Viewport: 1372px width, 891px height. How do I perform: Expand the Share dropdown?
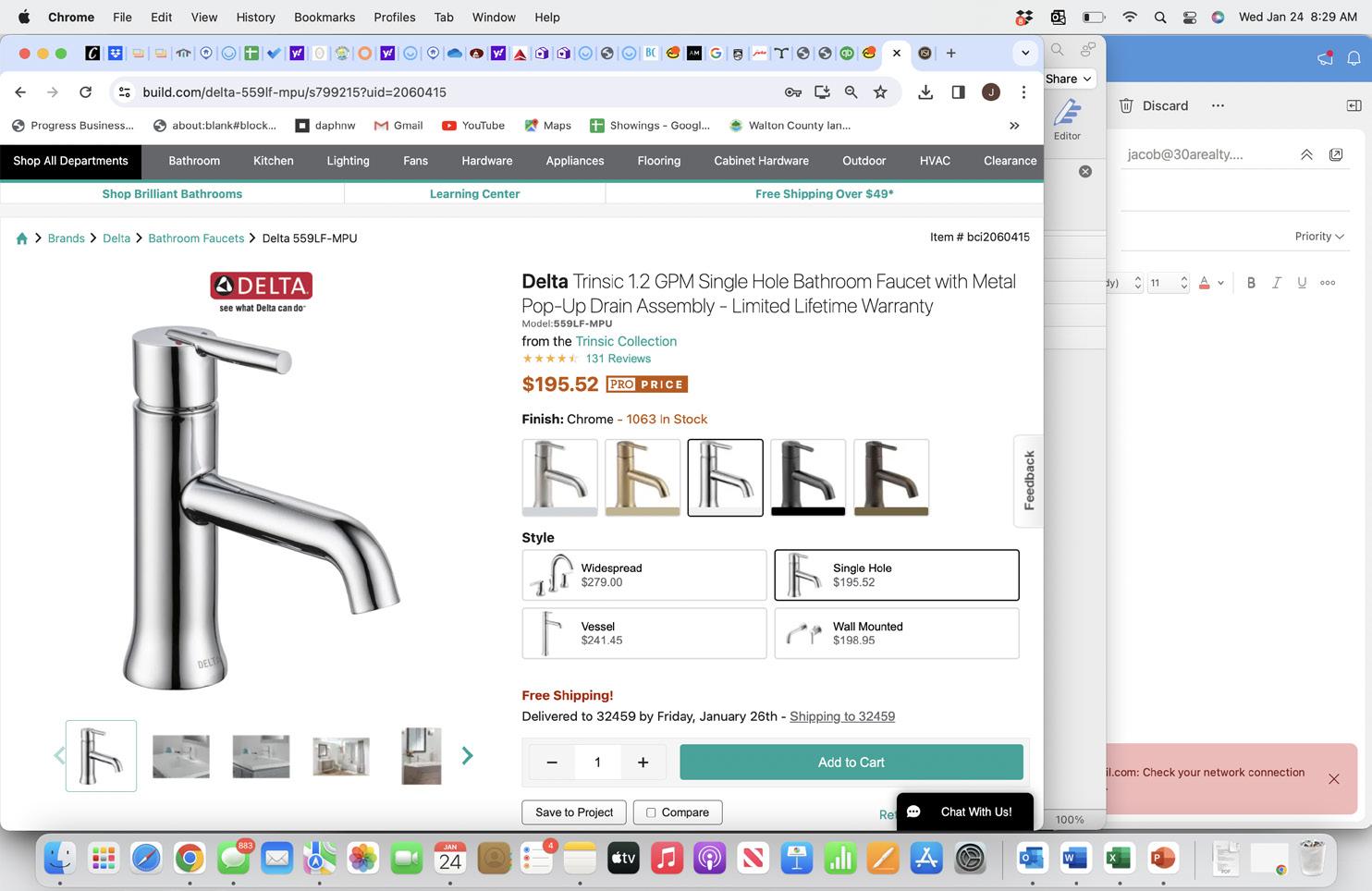(1070, 79)
